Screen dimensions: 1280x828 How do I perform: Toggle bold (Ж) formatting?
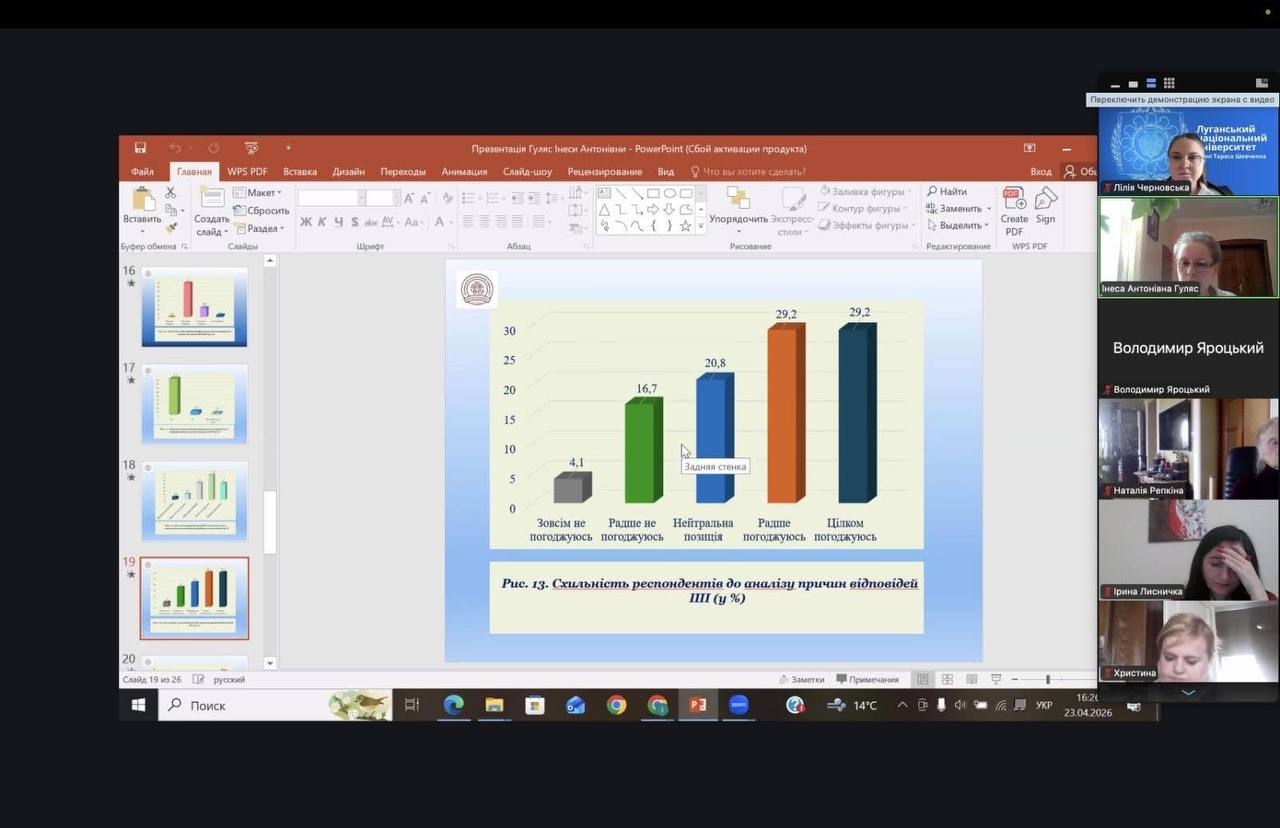[x=306, y=222]
